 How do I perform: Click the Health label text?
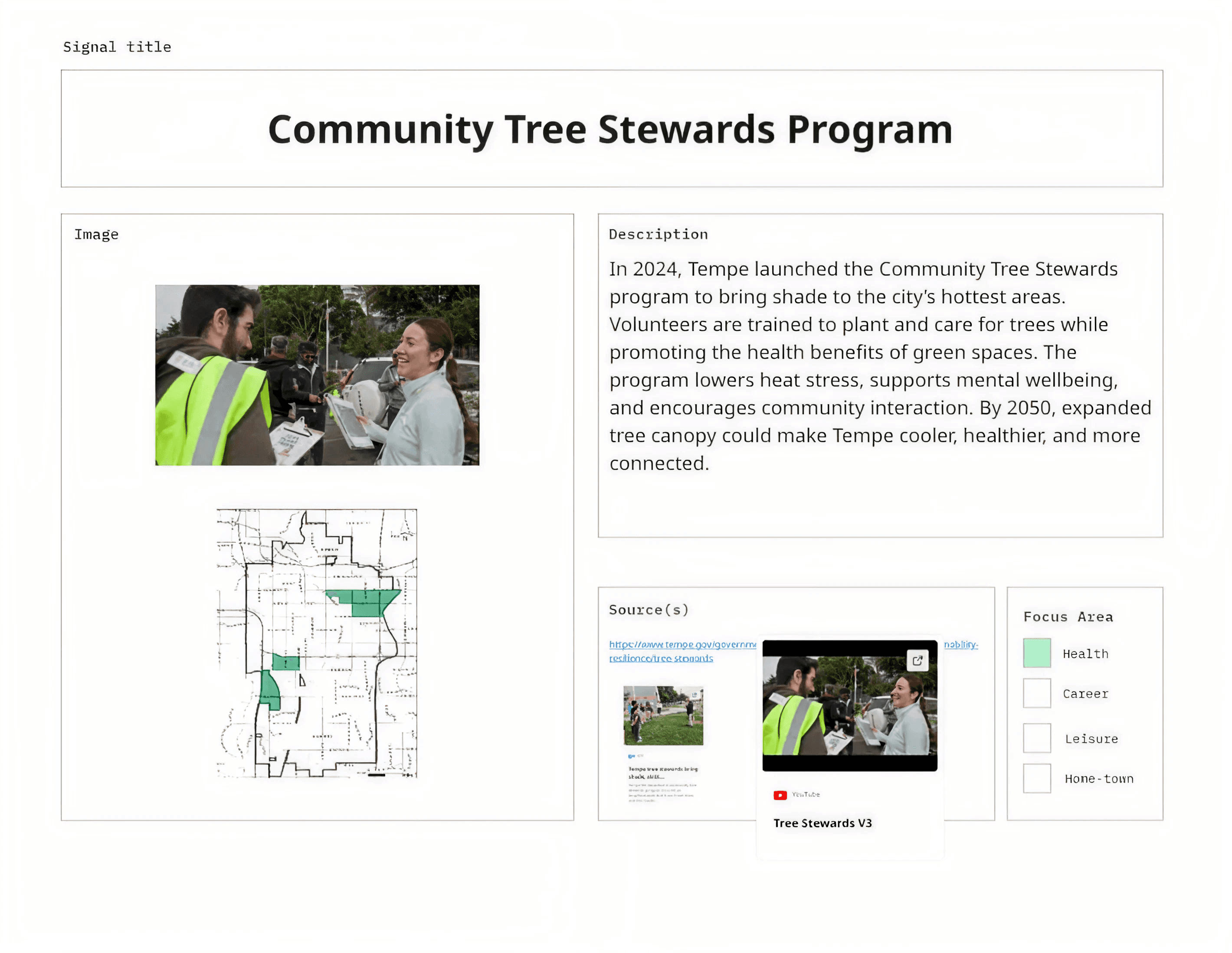(1085, 653)
